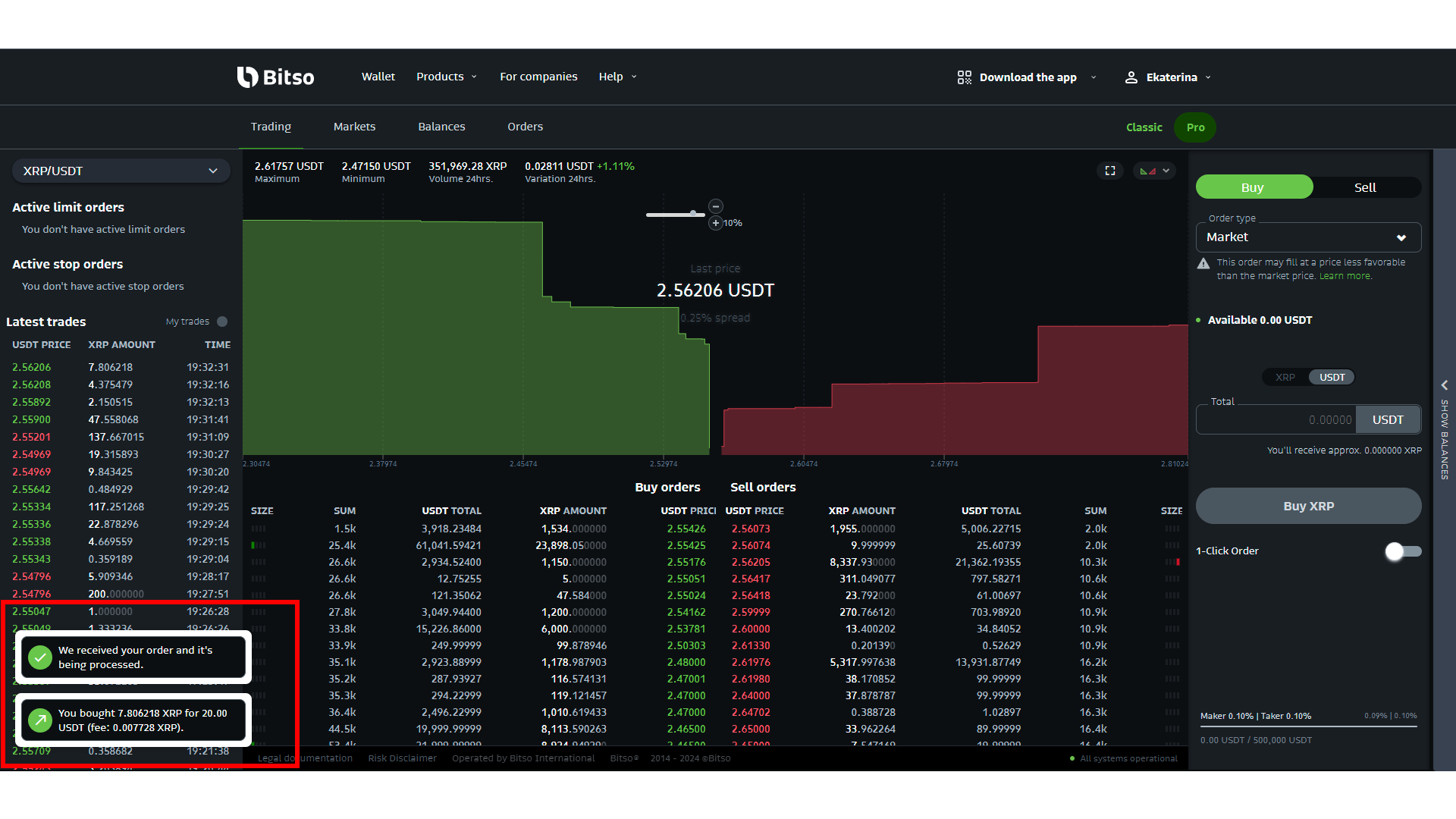The width and height of the screenshot is (1456, 819).
Task: Enable the 1-Click Order toggle
Action: (1402, 551)
